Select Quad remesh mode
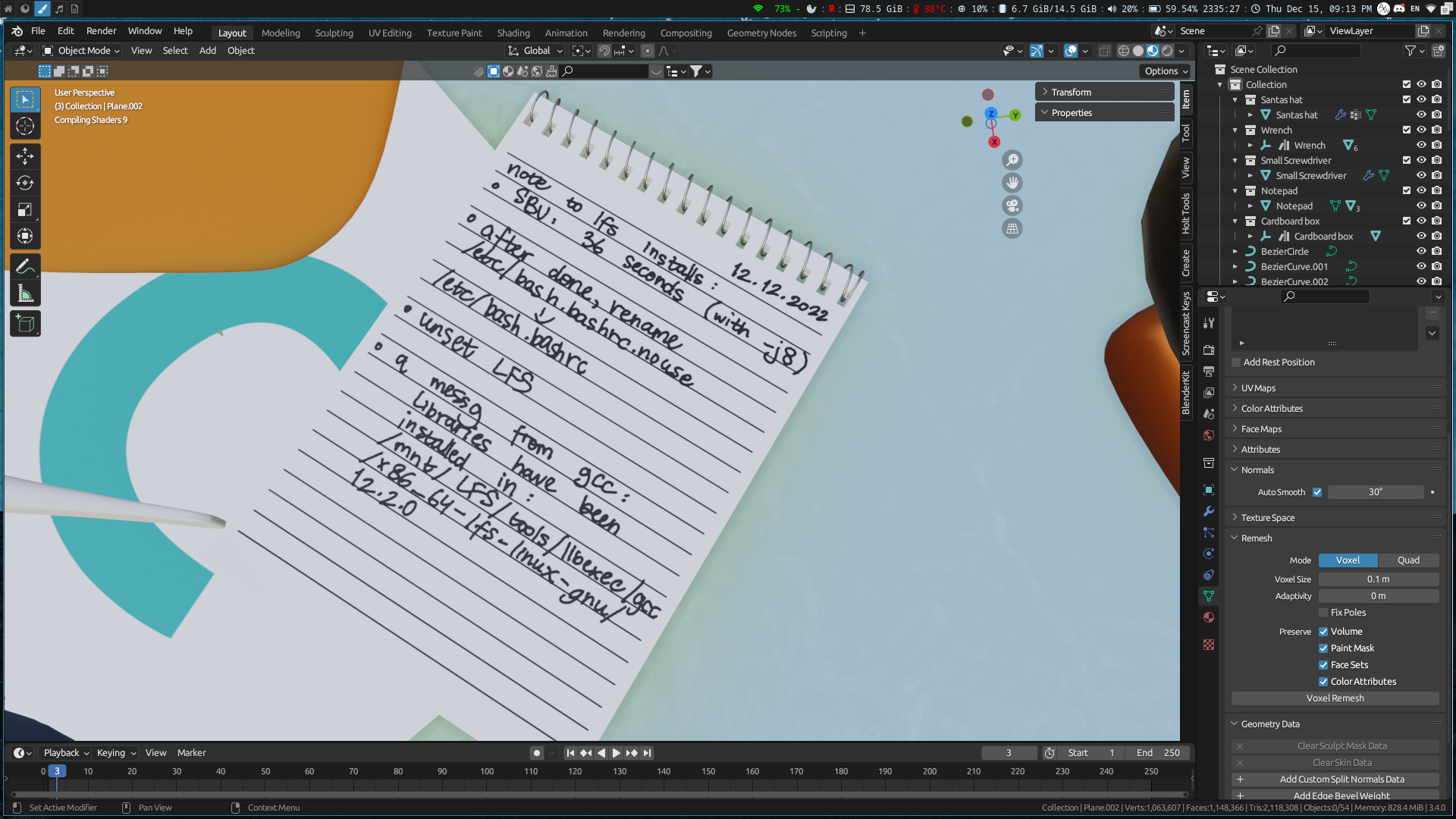The width and height of the screenshot is (1456, 819). (1408, 560)
